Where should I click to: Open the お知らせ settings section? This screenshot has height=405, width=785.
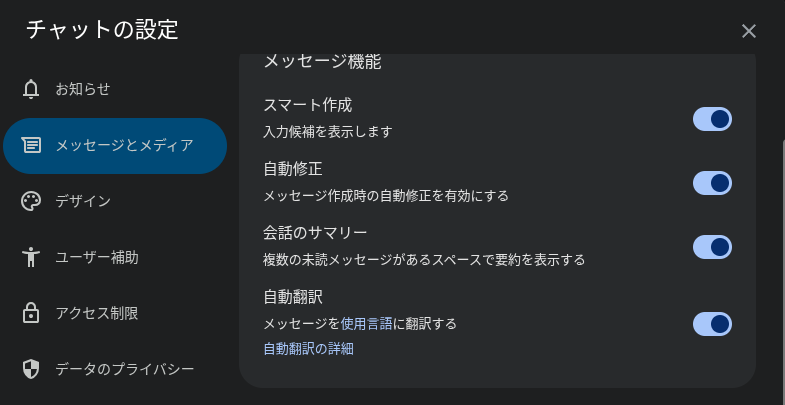coord(115,90)
